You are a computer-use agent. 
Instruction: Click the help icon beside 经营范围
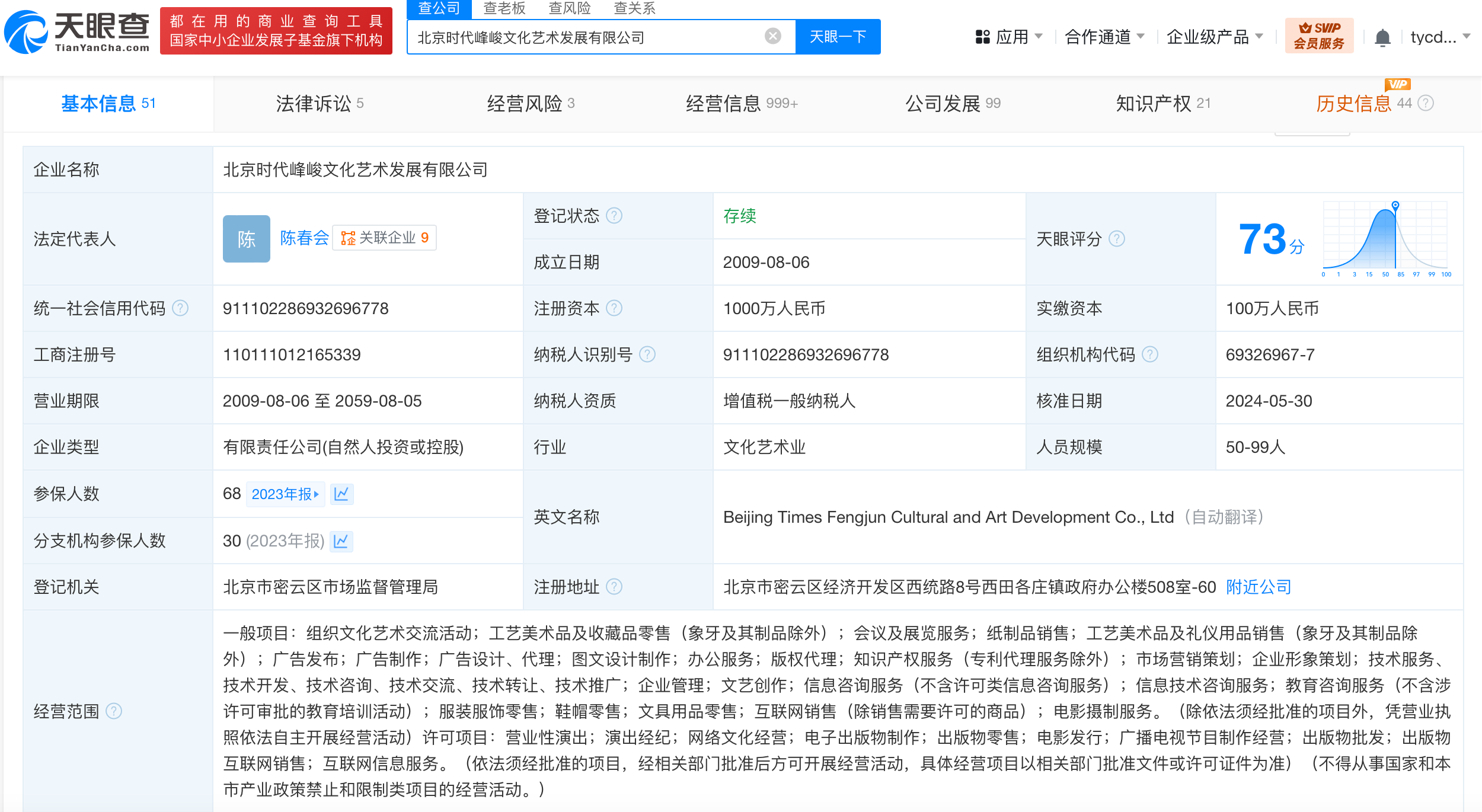114,711
